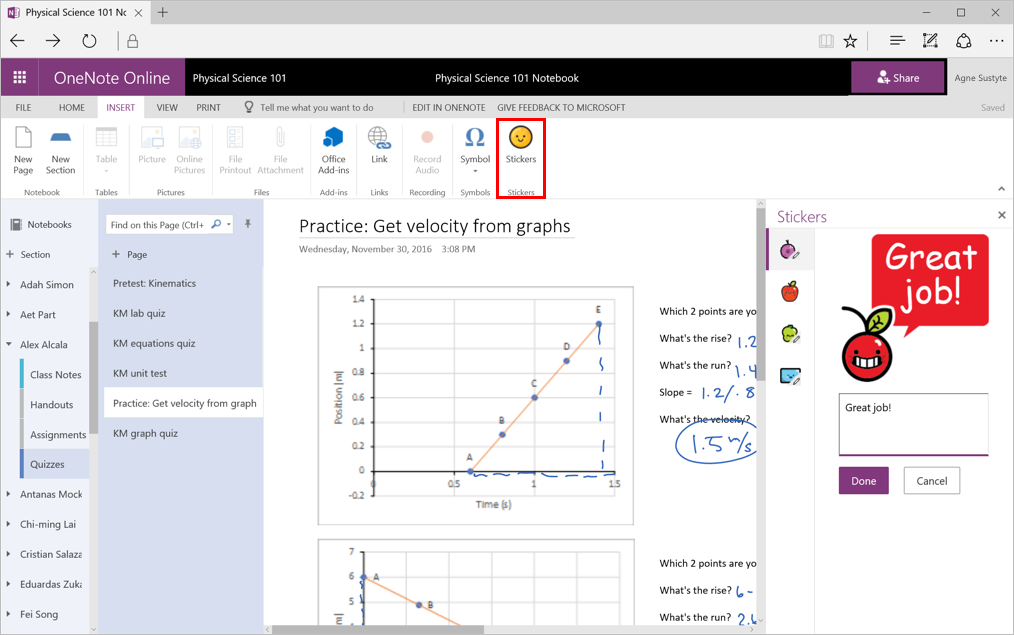The width and height of the screenshot is (1014, 635).
Task: Open Office Add-ins
Action: point(333,150)
